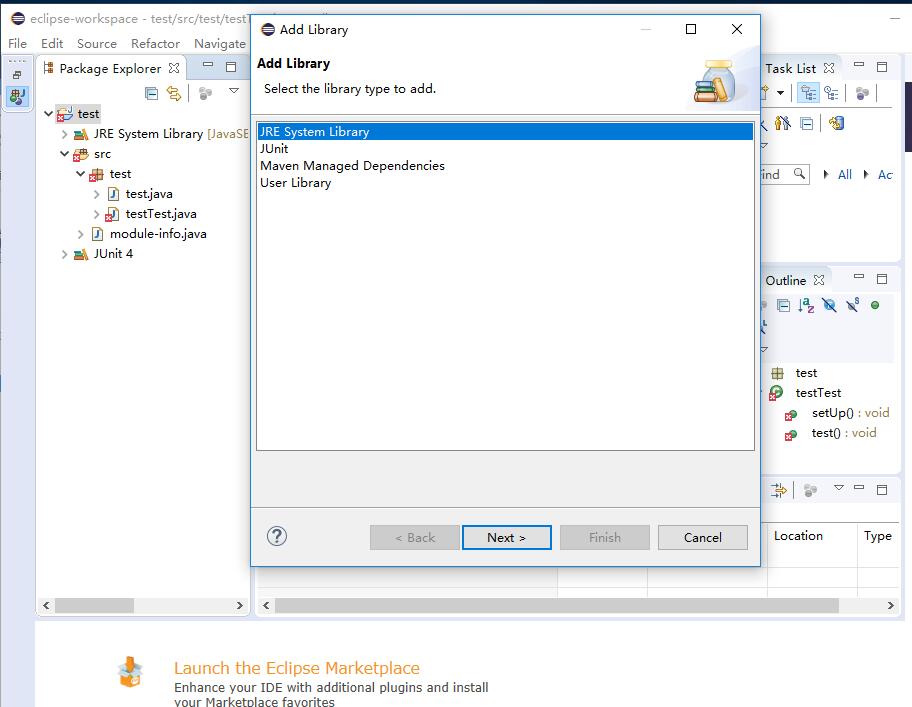
Task: Collapse the src folder node
Action: pos(65,153)
